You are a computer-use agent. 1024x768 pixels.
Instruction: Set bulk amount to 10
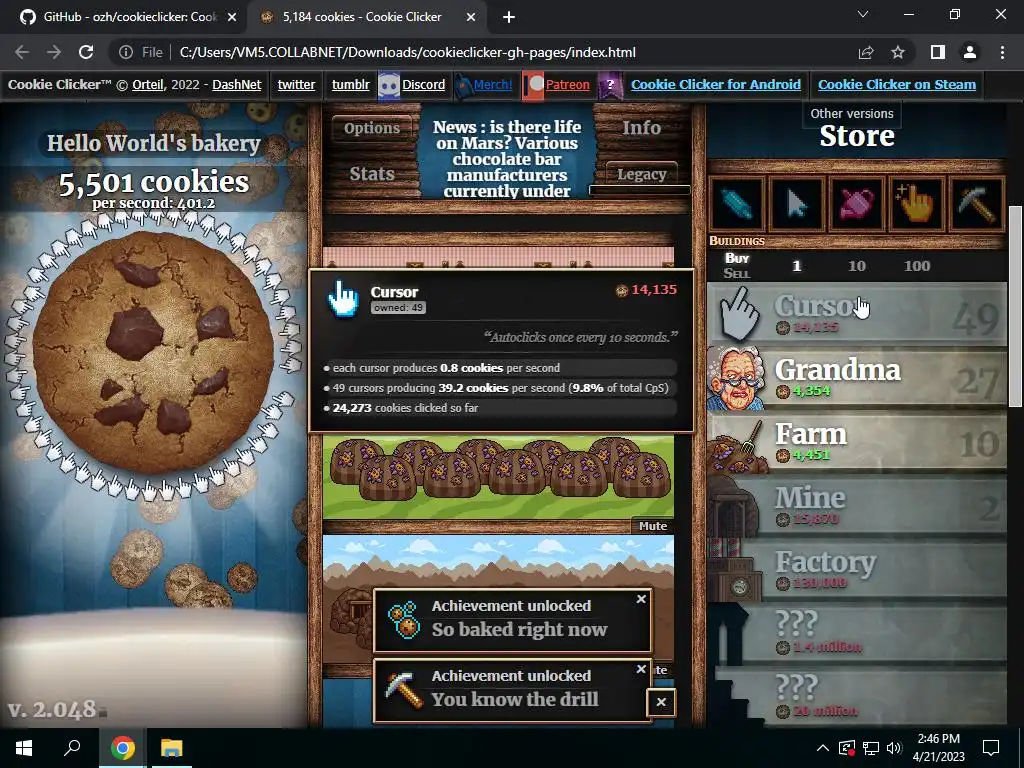coord(857,266)
